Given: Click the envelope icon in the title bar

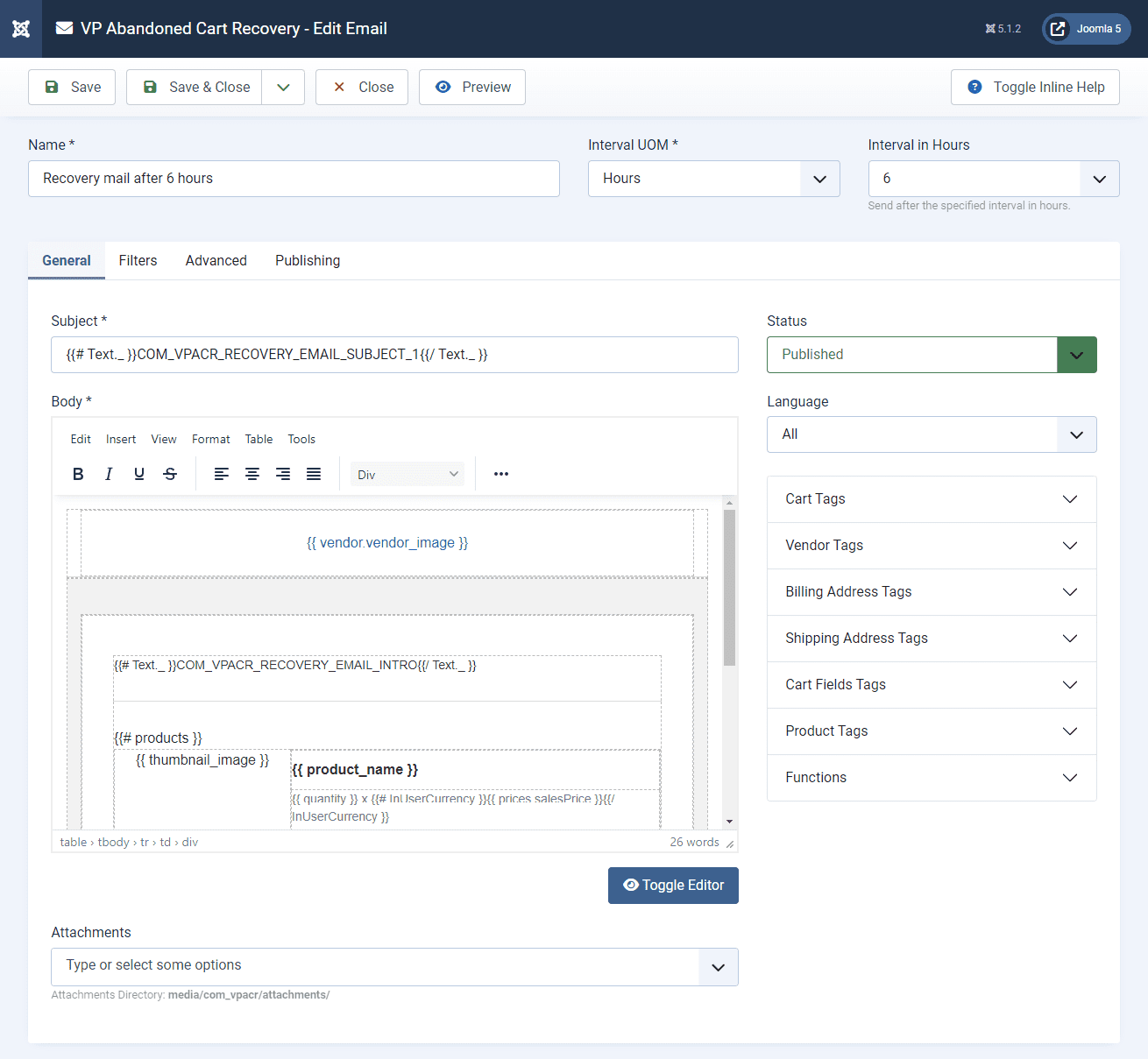Looking at the screenshot, I should [64, 29].
